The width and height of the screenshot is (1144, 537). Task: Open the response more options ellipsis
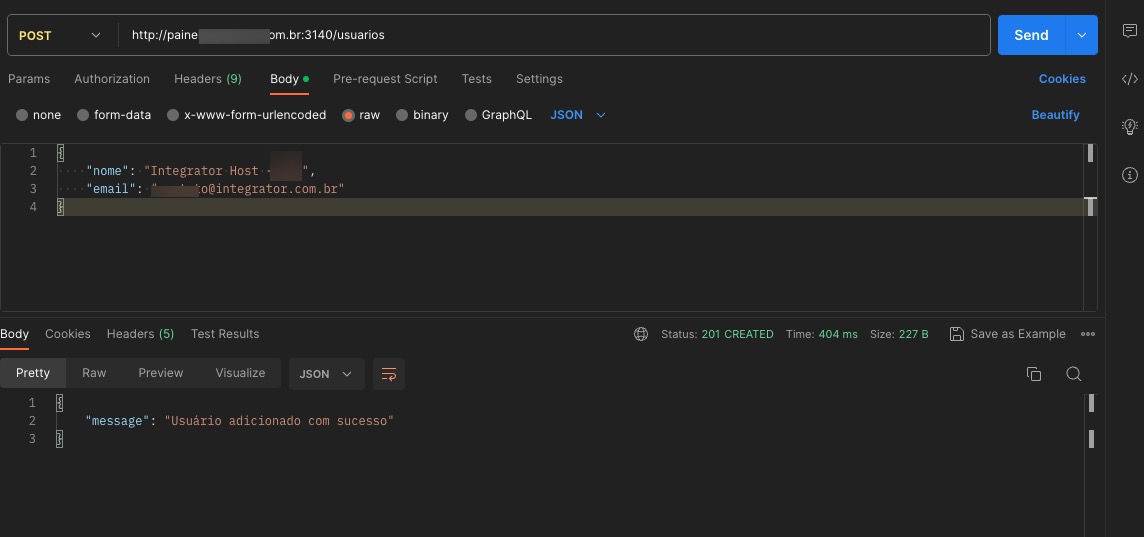pyautogui.click(x=1088, y=334)
